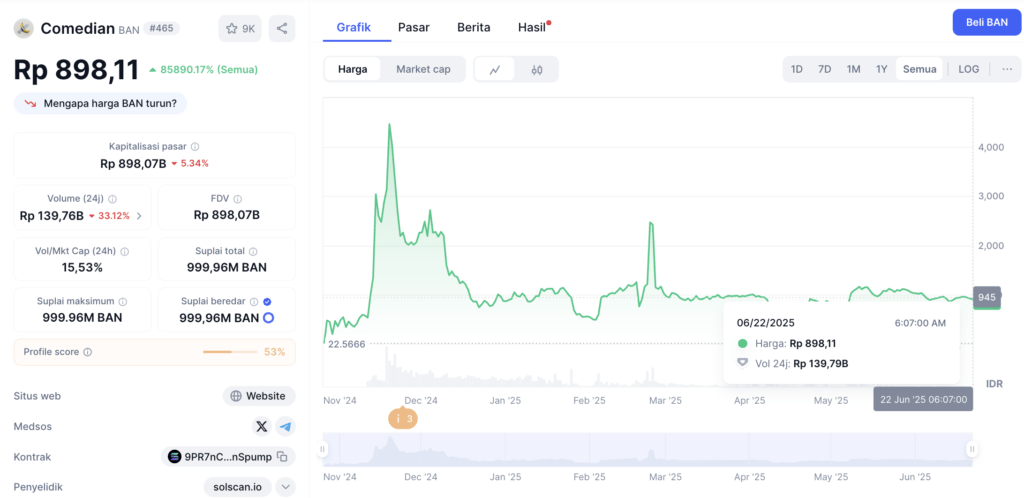The image size is (1024, 498).
Task: Click info icon next to FDV
Action: point(238,199)
